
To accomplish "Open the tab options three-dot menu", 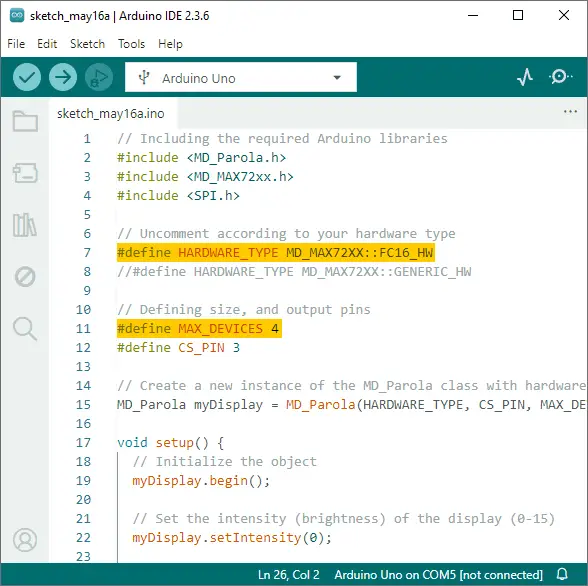I will click(570, 111).
